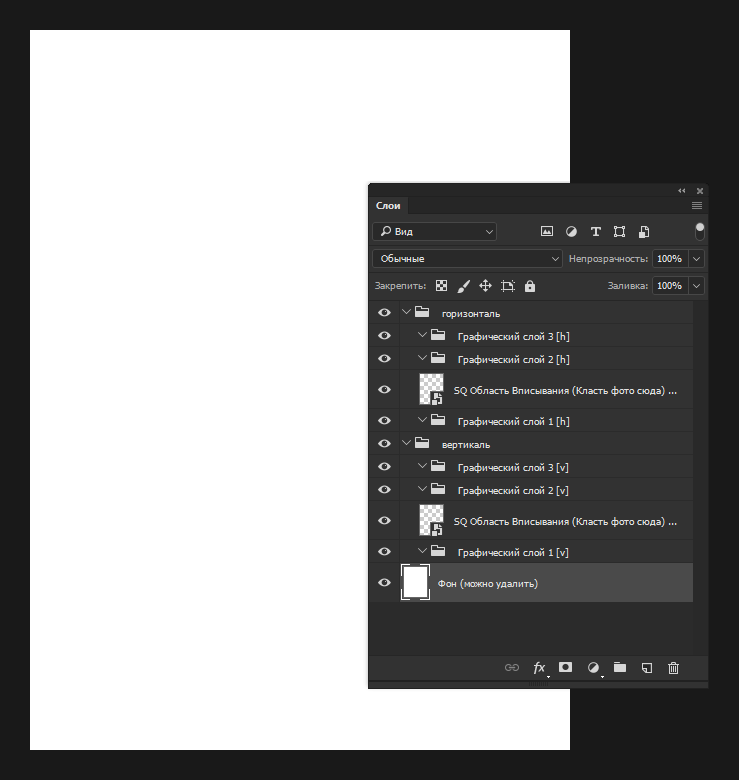
Task: Collapse the горизонталь group chevron
Action: pos(406,312)
